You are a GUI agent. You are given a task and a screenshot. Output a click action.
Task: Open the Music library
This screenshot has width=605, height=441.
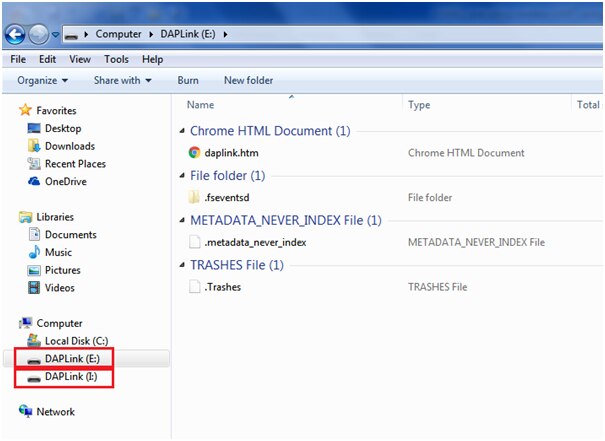point(58,253)
